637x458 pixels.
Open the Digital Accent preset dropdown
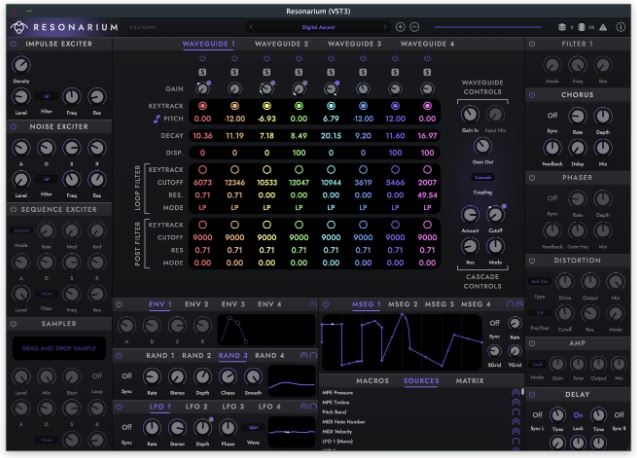(x=316, y=27)
